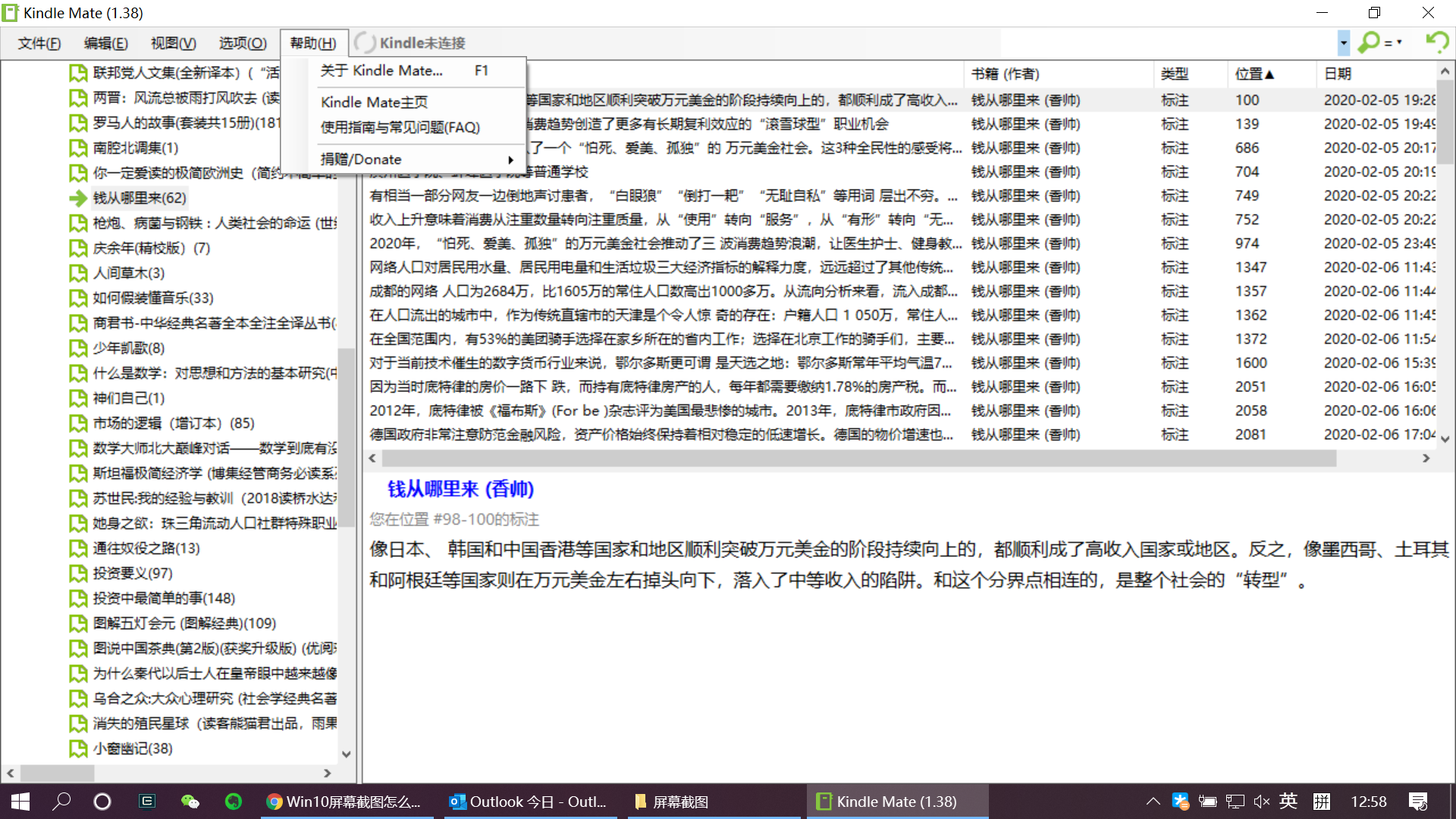Screen dimensions: 1456x819
Task: Open the 文件(F) menu
Action: (x=39, y=43)
